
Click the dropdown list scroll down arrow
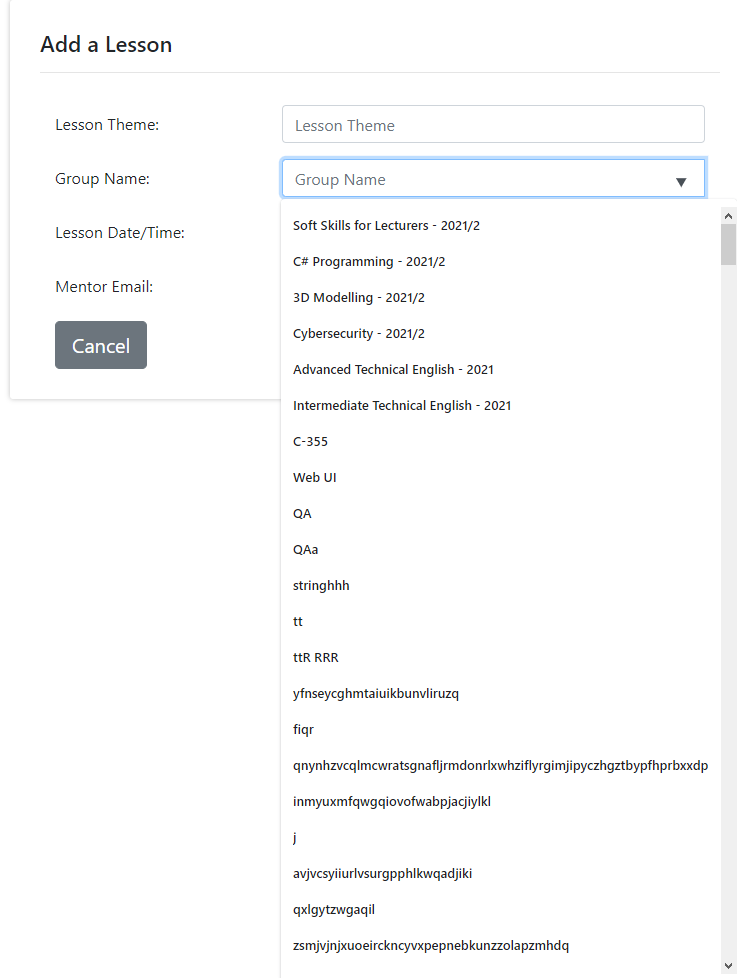point(728,966)
